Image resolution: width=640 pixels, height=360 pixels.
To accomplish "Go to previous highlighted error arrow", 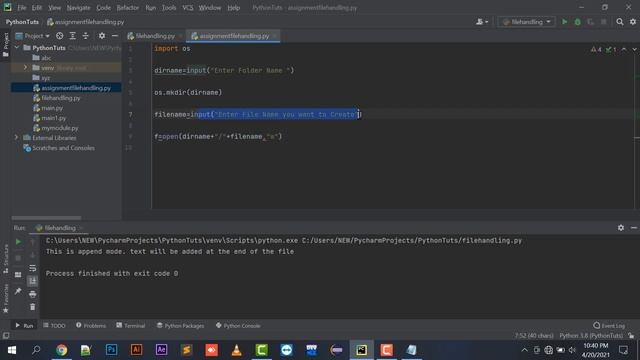I will (x=624, y=49).
